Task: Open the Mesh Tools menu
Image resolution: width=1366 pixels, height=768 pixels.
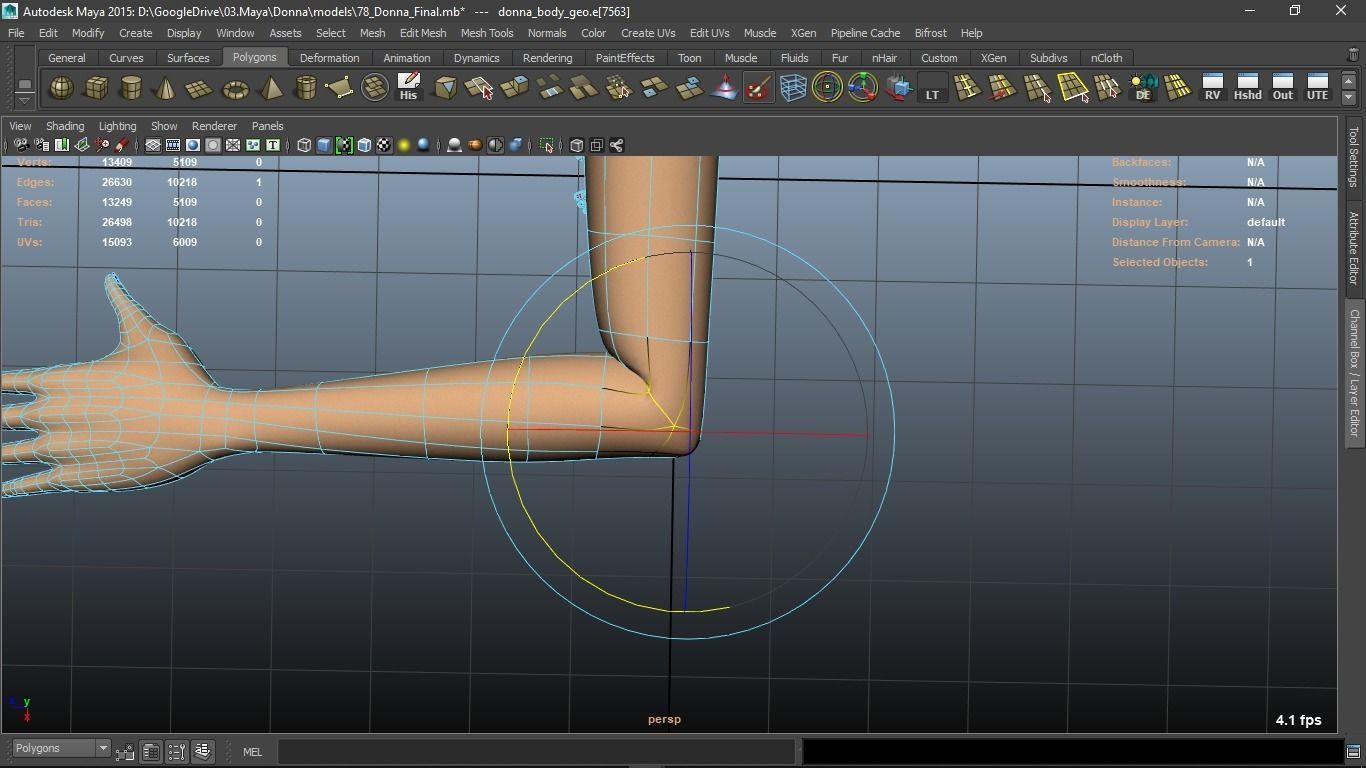Action: (487, 33)
